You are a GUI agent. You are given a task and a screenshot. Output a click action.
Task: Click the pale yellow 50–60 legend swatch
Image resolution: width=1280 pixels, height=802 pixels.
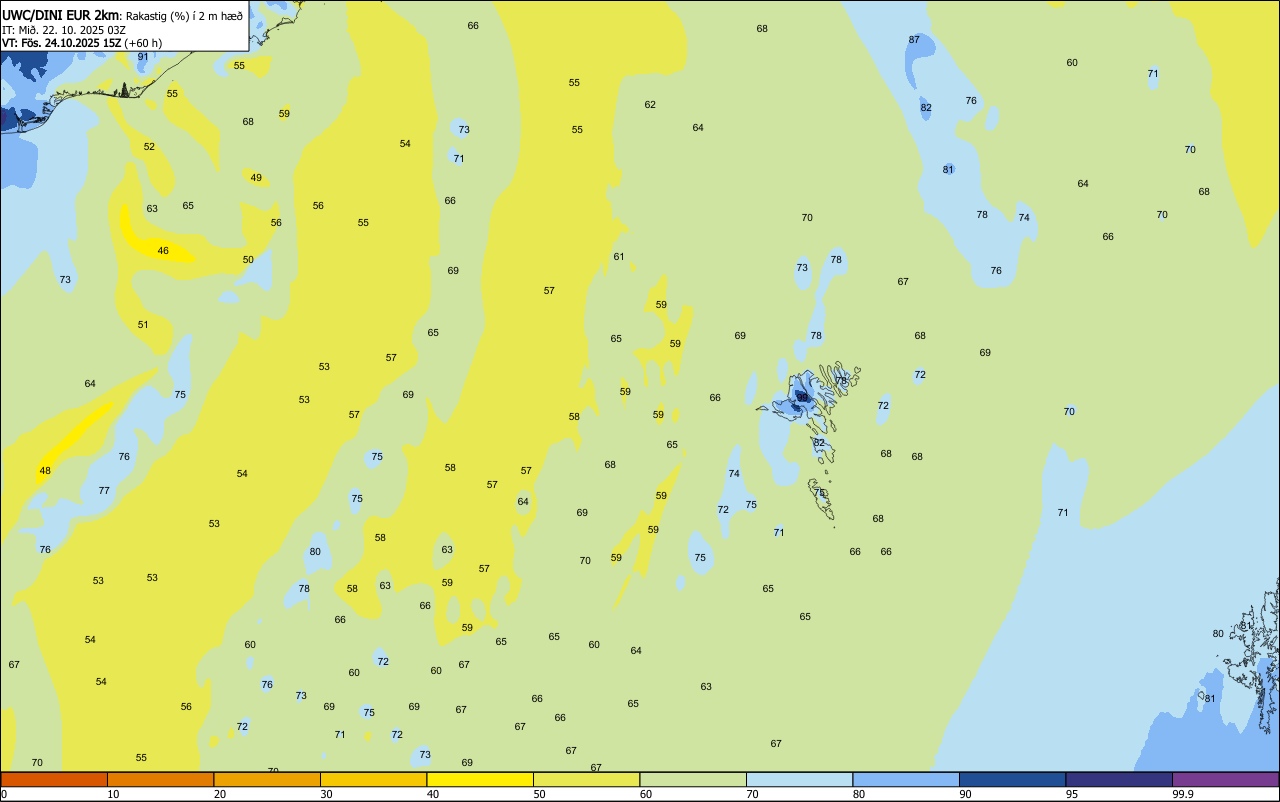pyautogui.click(x=586, y=779)
